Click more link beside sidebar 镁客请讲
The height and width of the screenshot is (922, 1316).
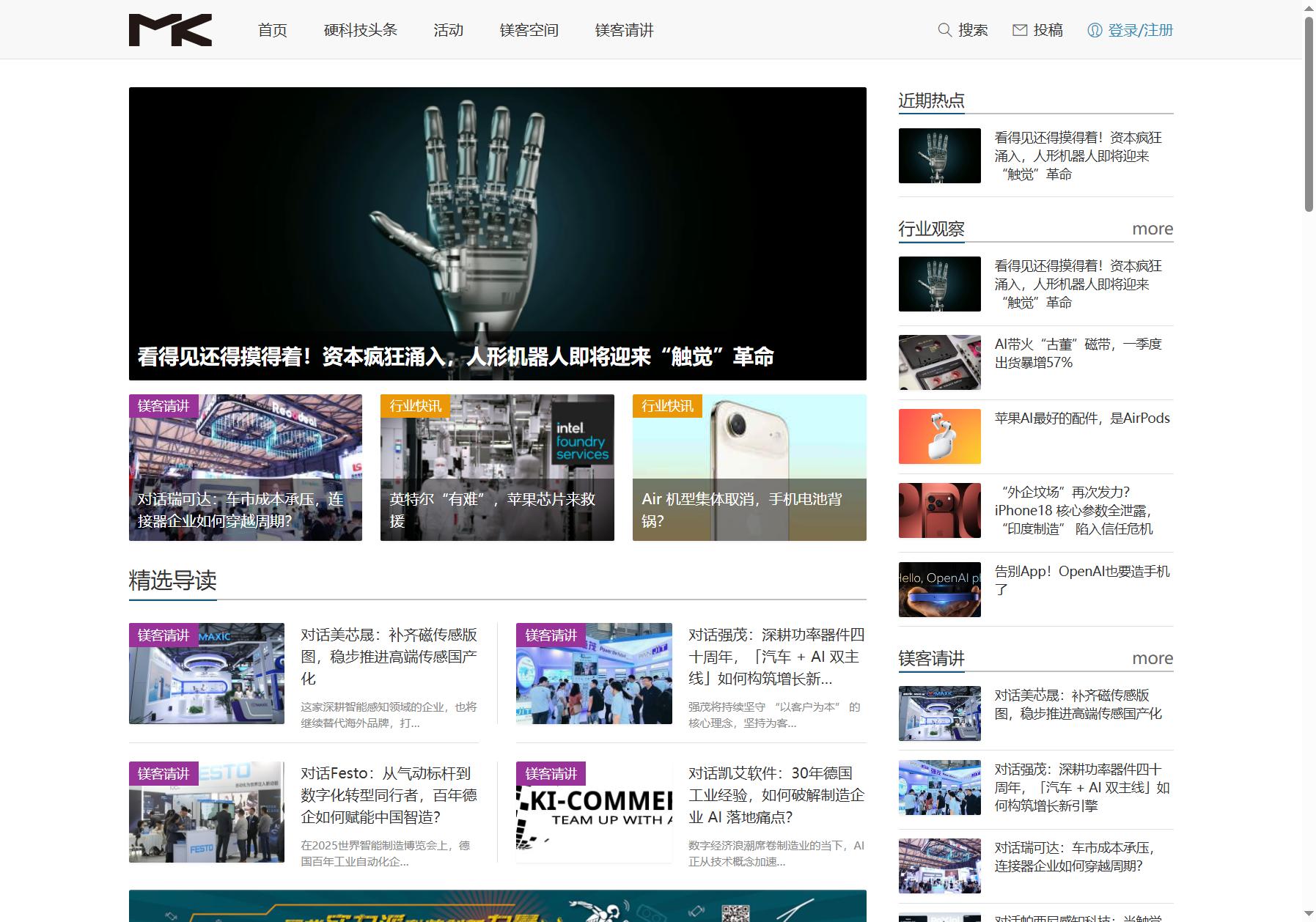(1153, 658)
